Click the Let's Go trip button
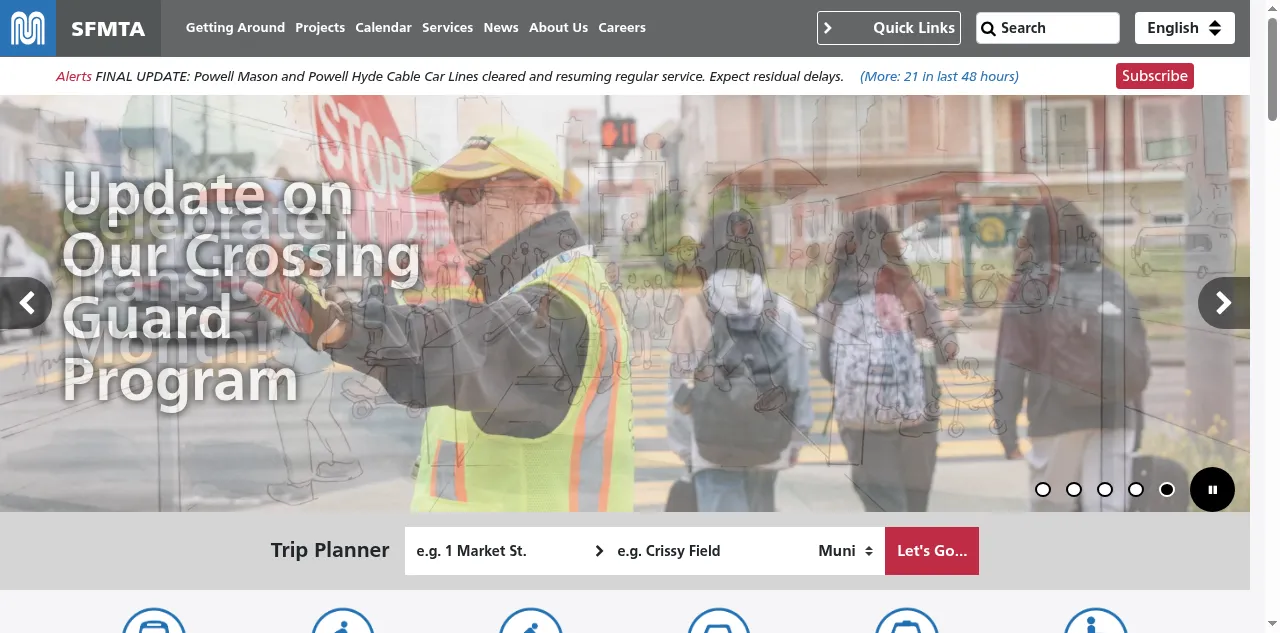The width and height of the screenshot is (1280, 633). (932, 551)
